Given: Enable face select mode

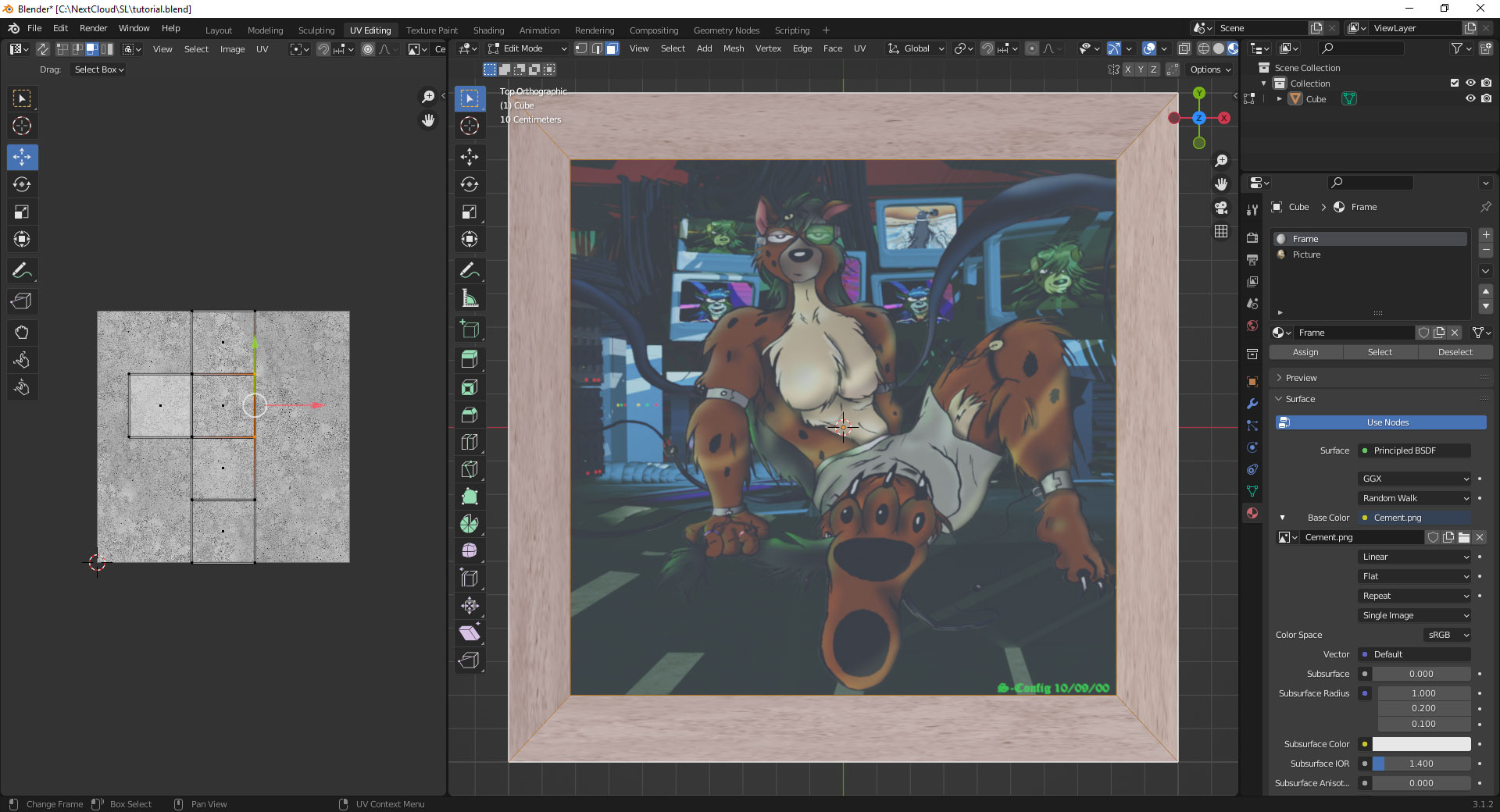Looking at the screenshot, I should (612, 48).
